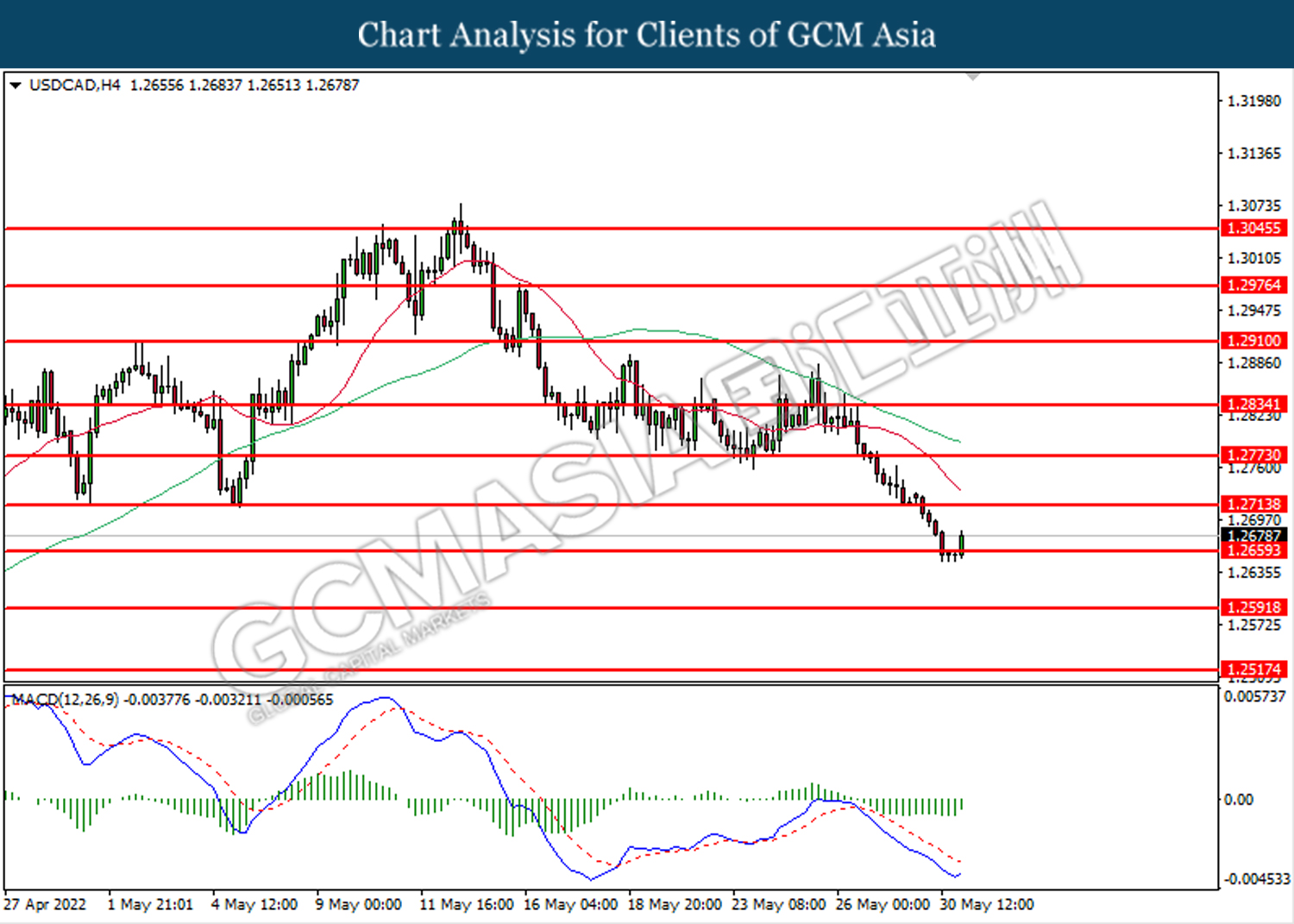The height and width of the screenshot is (924, 1294).
Task: Select the 1.29100 red price label
Action: pyautogui.click(x=1253, y=341)
